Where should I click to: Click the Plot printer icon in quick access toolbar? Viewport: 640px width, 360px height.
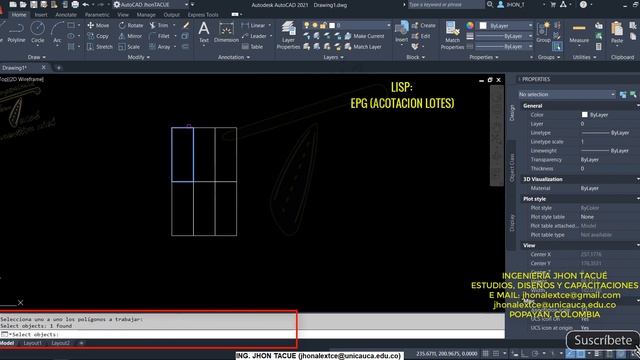(75, 4)
